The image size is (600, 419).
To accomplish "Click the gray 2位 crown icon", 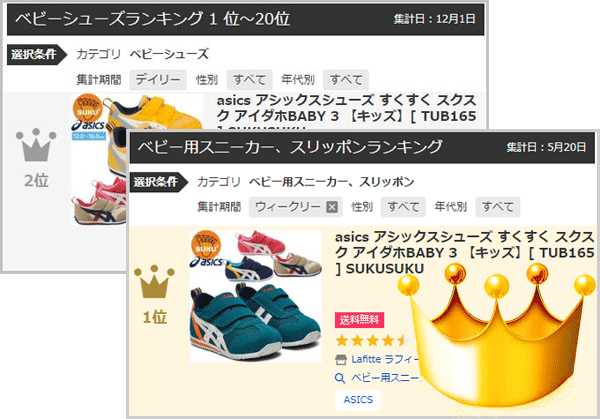I will pyautogui.click(x=36, y=145).
